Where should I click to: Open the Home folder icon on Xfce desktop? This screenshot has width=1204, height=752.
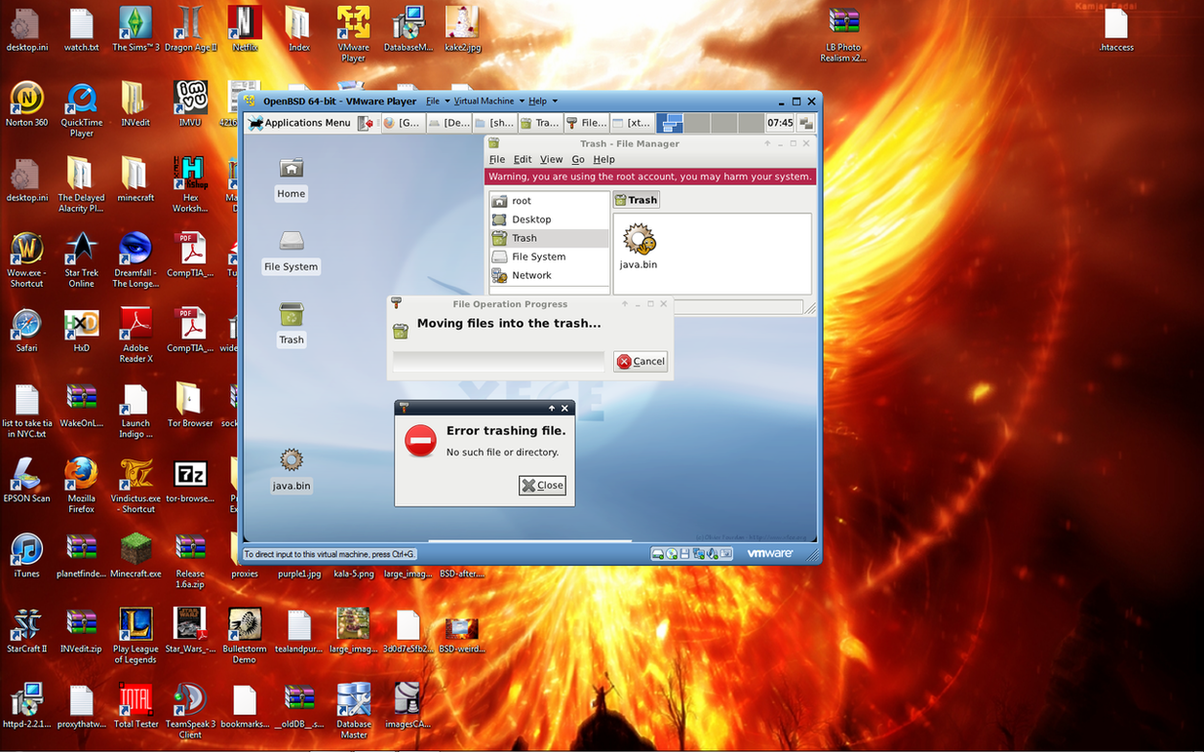pos(291,179)
